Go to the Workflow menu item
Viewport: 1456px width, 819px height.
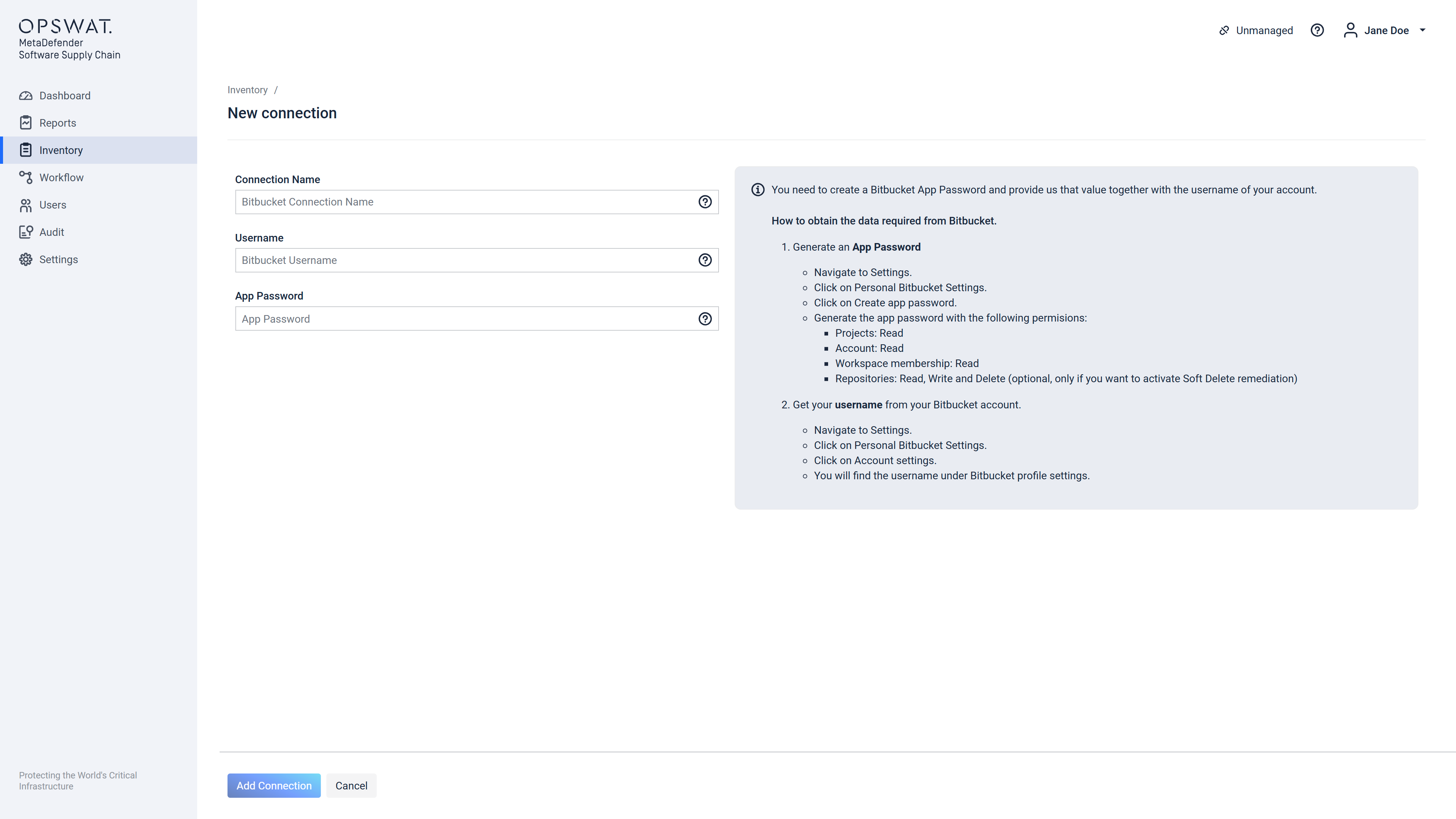point(61,177)
